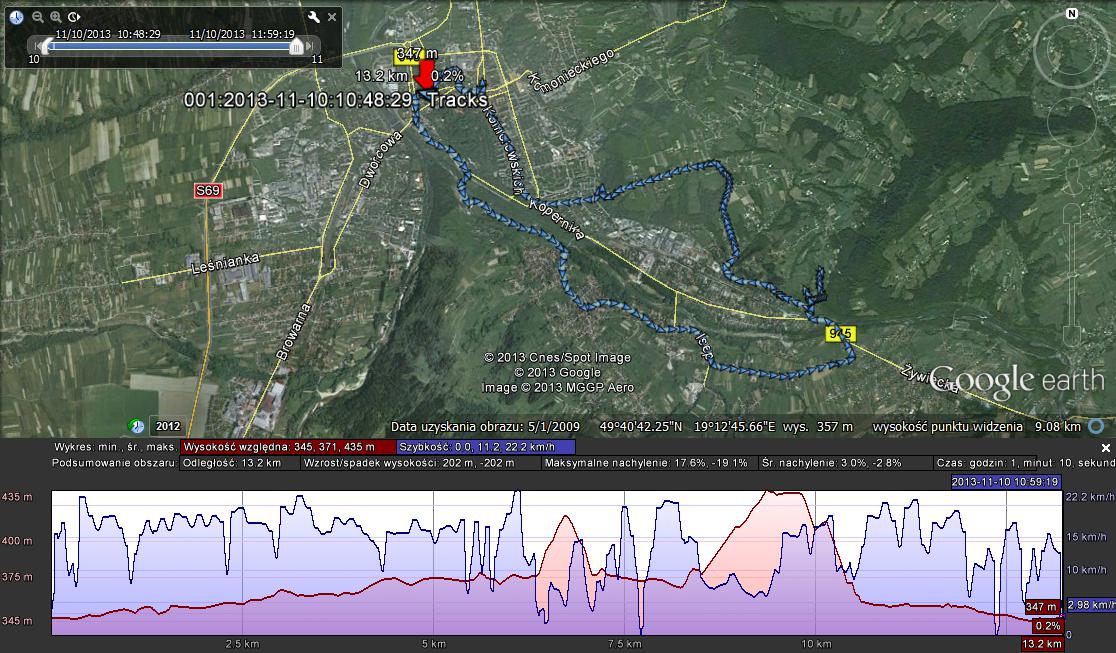Zoom out the time slider range
The image size is (1116, 653).
click(x=38, y=17)
